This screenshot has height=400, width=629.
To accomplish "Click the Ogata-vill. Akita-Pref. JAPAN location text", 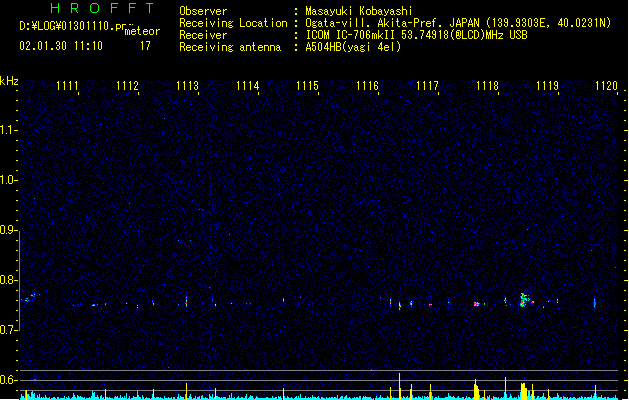I will [x=458, y=23].
